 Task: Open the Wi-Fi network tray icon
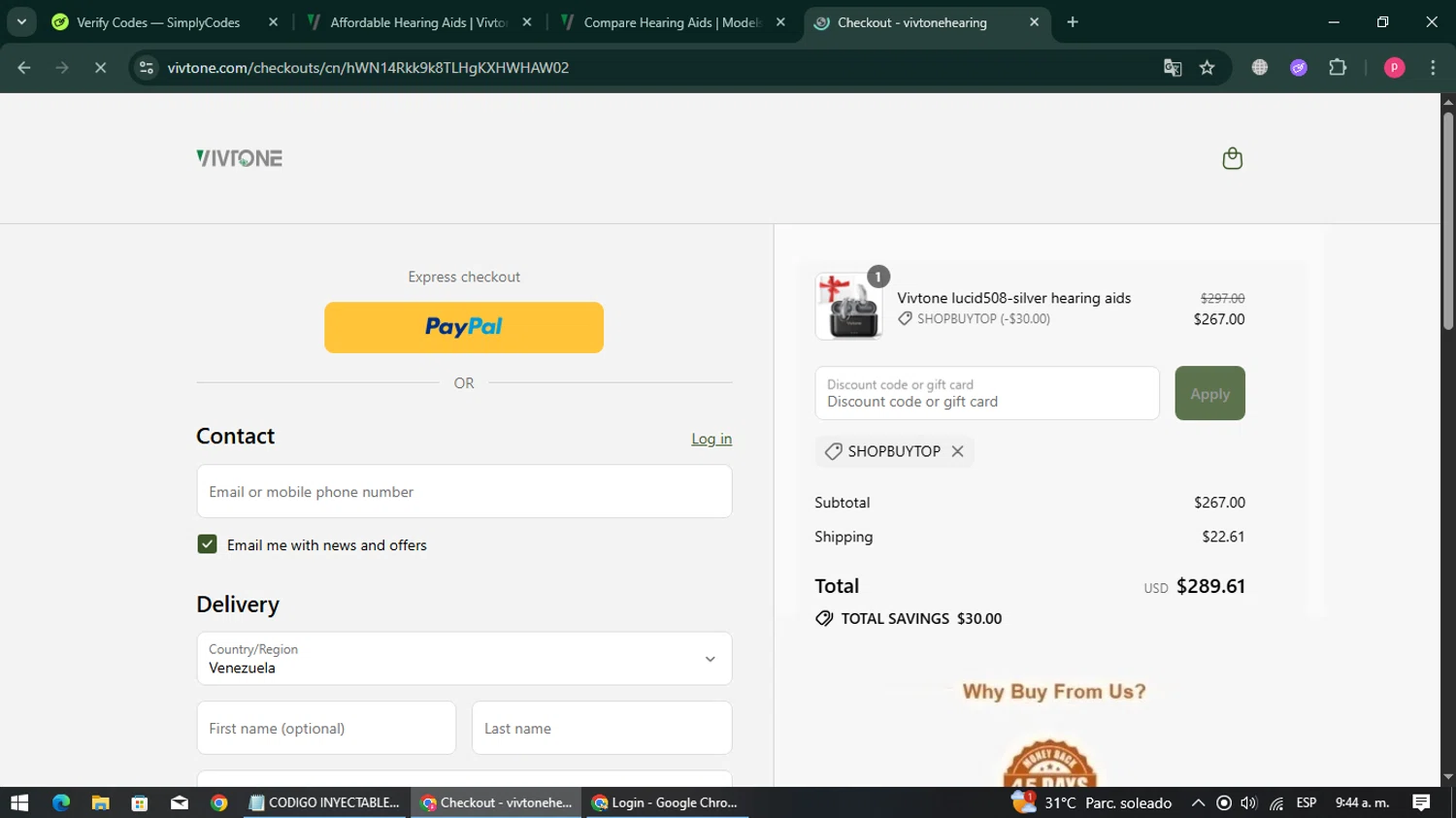coord(1276,802)
